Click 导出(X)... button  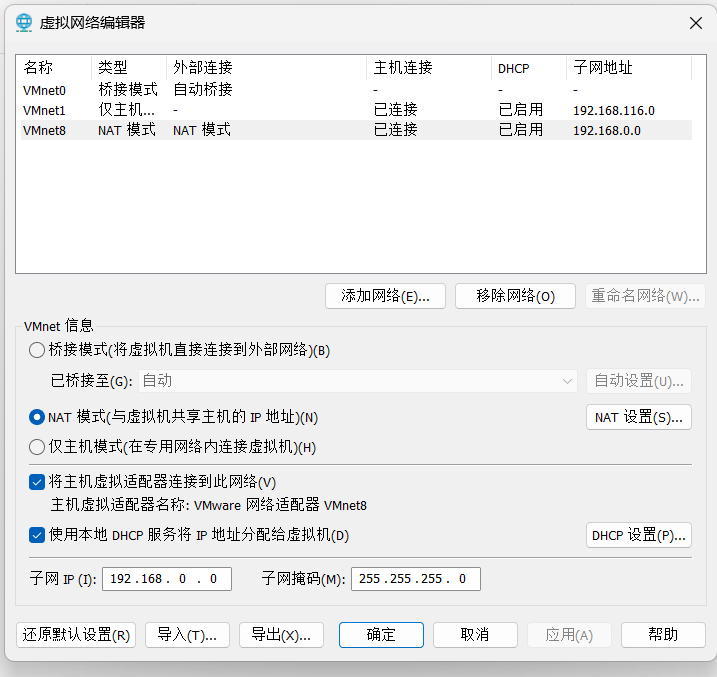pyautogui.click(x=281, y=634)
